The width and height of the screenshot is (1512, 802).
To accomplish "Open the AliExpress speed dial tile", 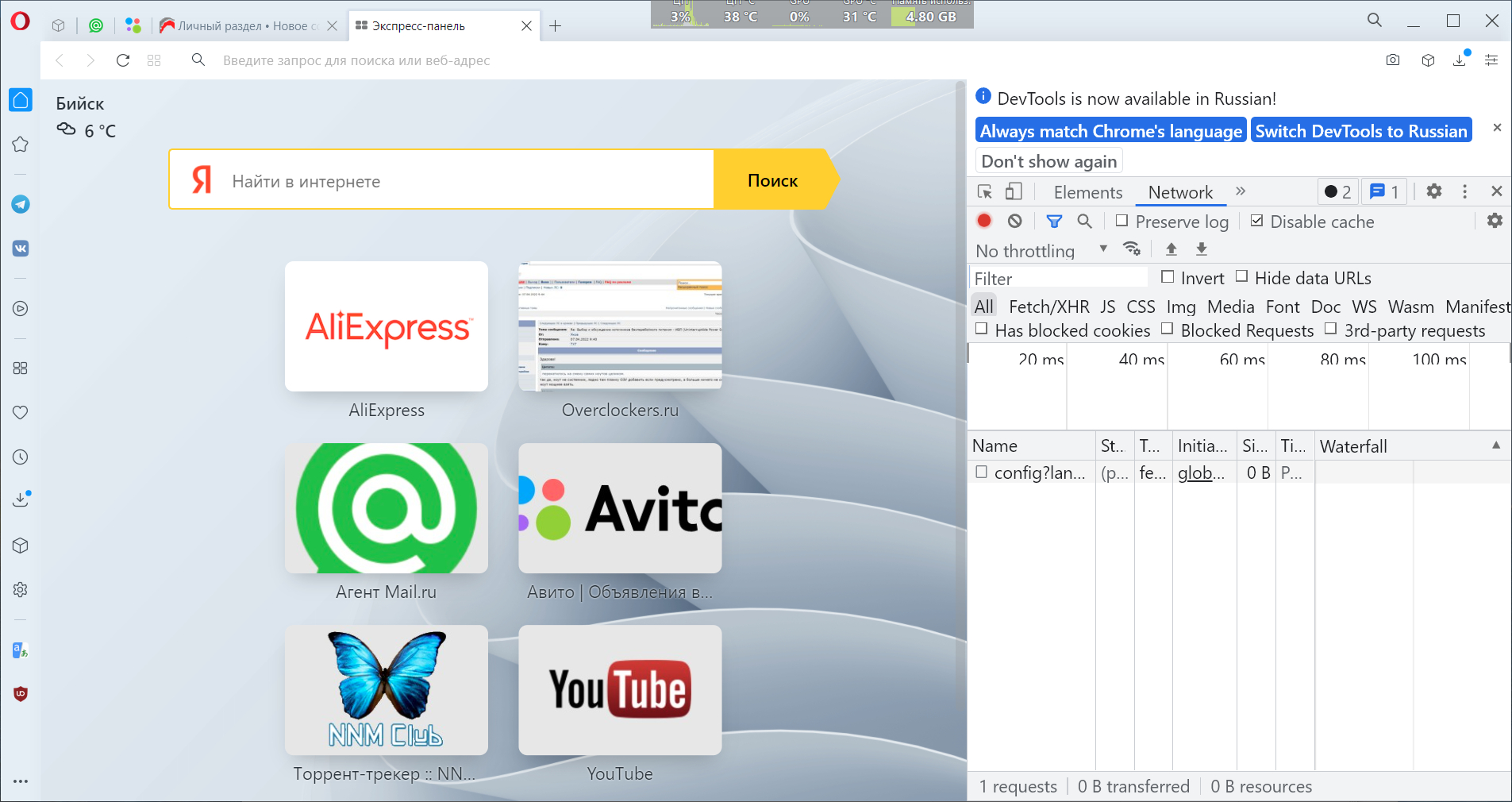I will (387, 326).
